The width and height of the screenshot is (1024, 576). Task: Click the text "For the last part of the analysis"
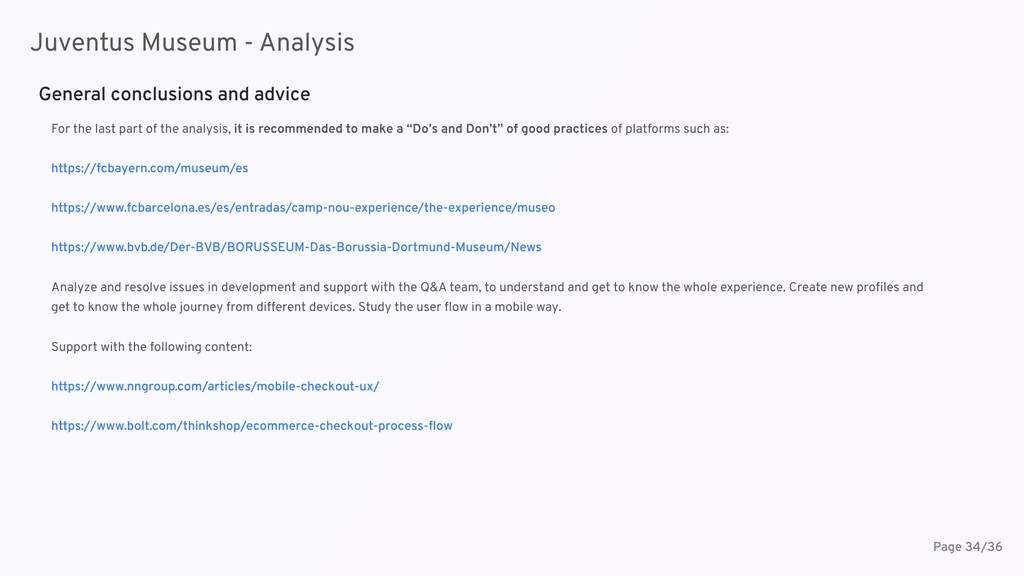click(x=140, y=129)
